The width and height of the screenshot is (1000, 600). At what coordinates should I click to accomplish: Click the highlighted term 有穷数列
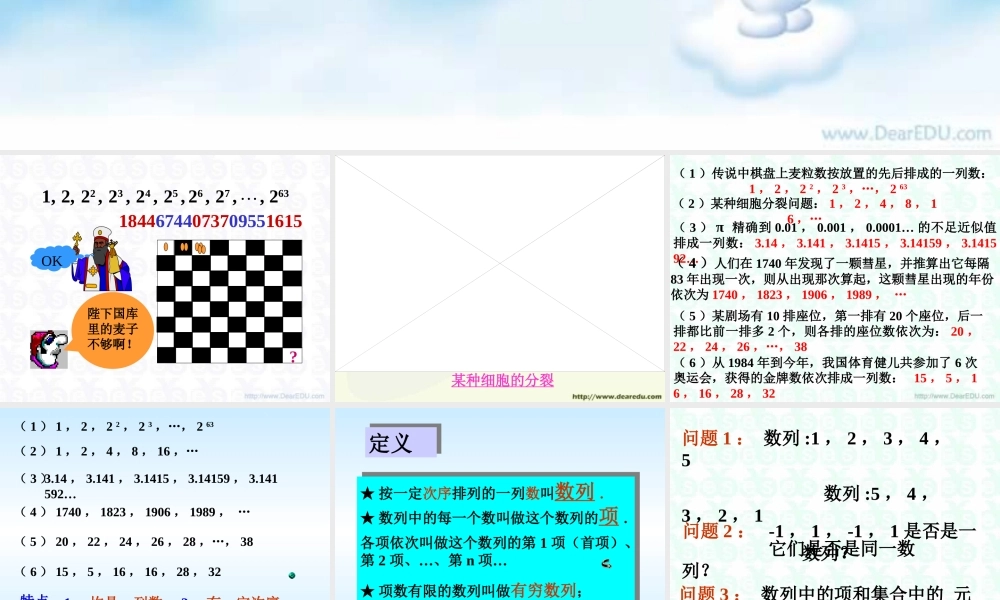543,590
